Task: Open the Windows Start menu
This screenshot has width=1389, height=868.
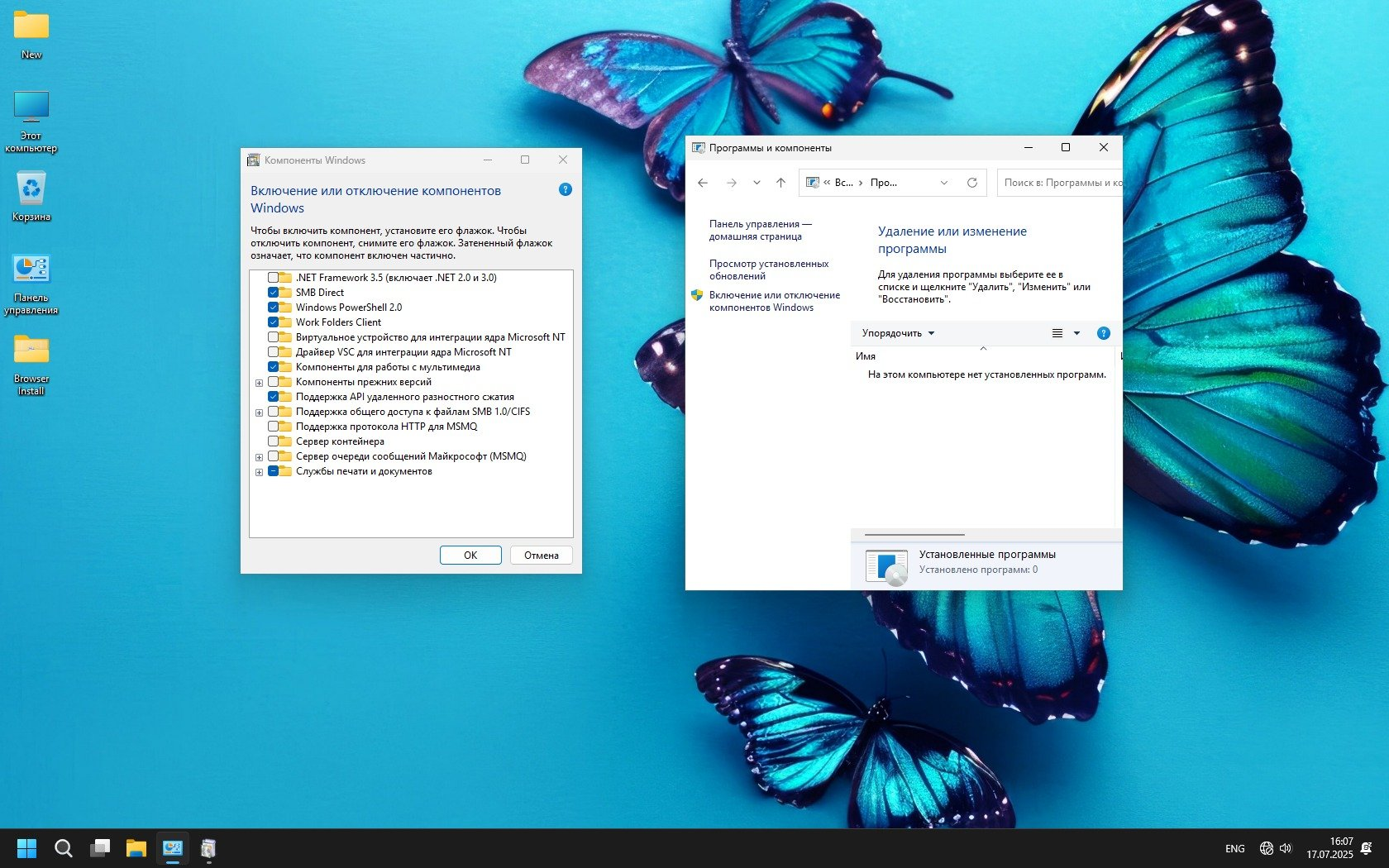Action: click(x=26, y=848)
